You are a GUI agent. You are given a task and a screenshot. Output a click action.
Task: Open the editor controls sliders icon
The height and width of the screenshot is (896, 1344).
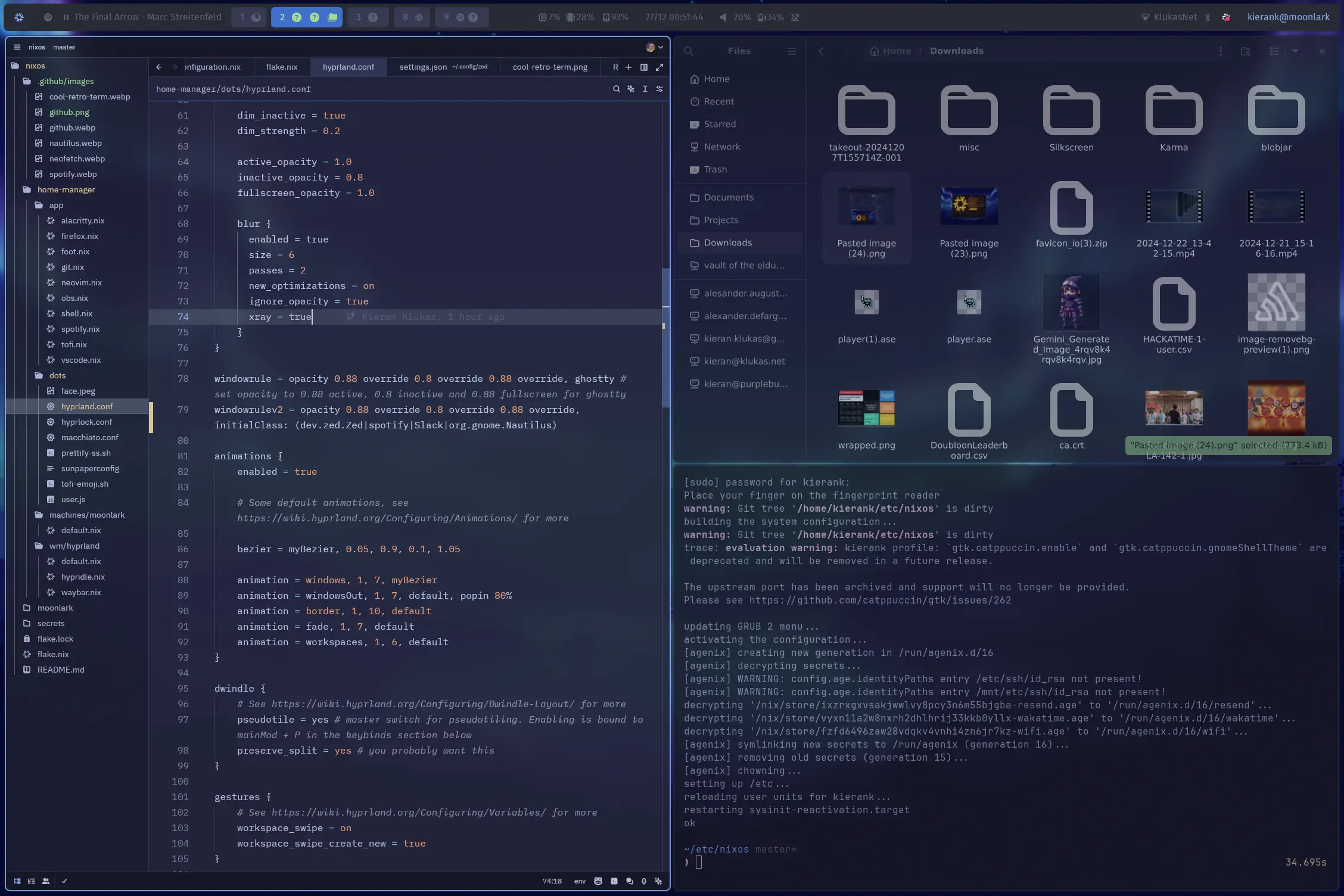pyautogui.click(x=659, y=89)
